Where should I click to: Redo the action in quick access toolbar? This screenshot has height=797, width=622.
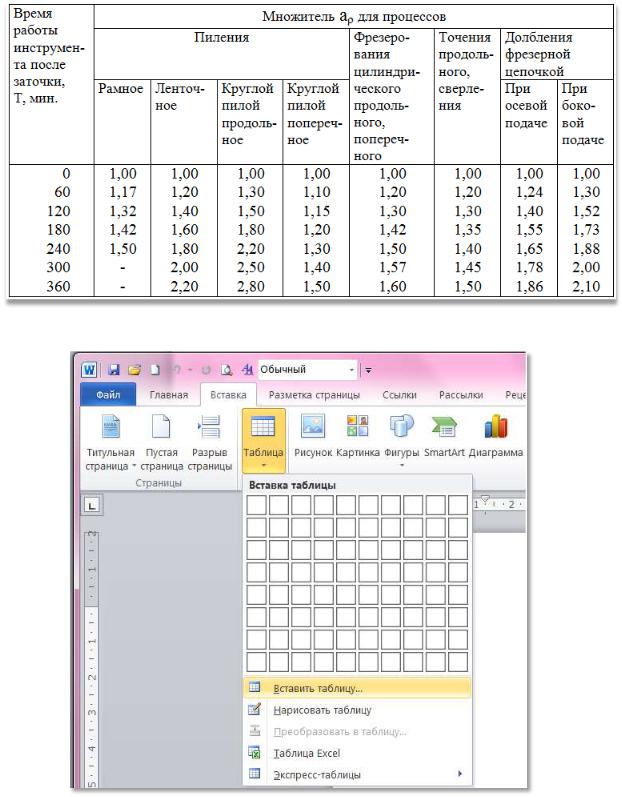pos(206,370)
